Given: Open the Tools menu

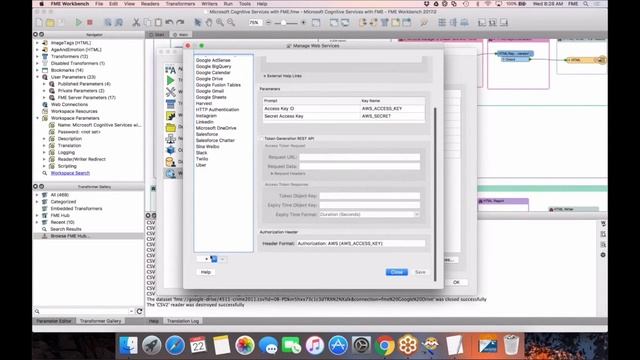Looking at the screenshot, I should (x=244, y=4).
